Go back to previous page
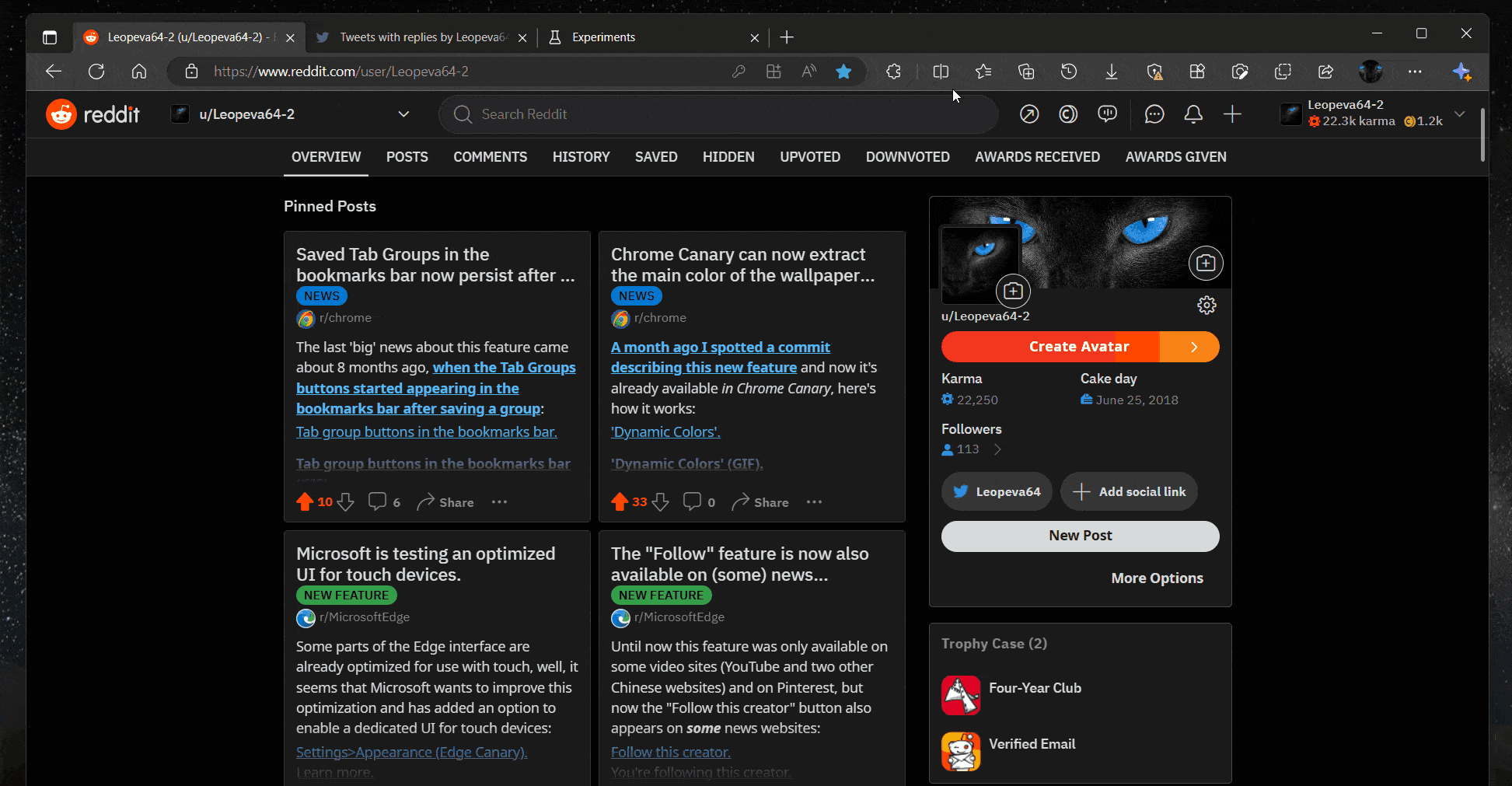Image resolution: width=1512 pixels, height=786 pixels. tap(54, 72)
